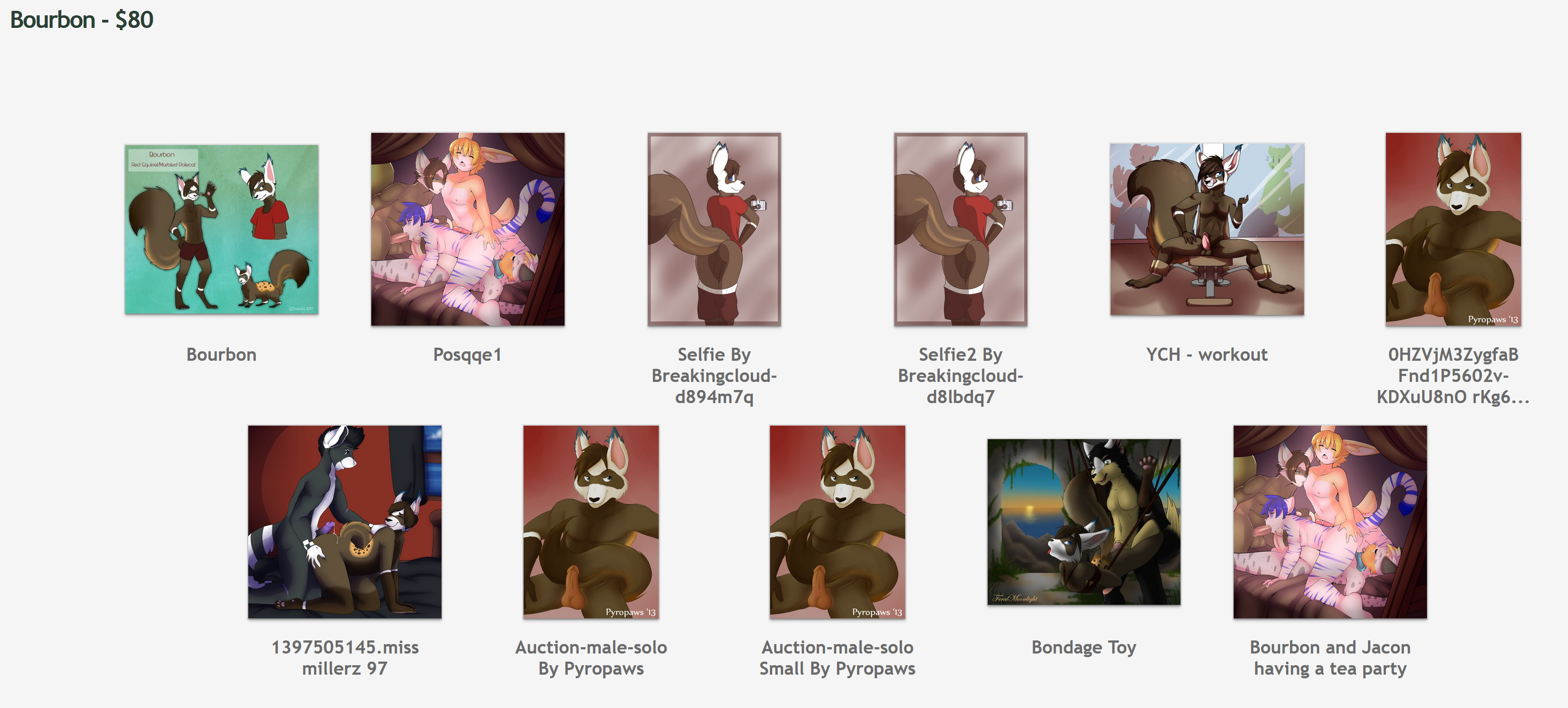Click the "YCH - workout" caption link
Screen dimensions: 1568x708
pyautogui.click(x=1207, y=354)
